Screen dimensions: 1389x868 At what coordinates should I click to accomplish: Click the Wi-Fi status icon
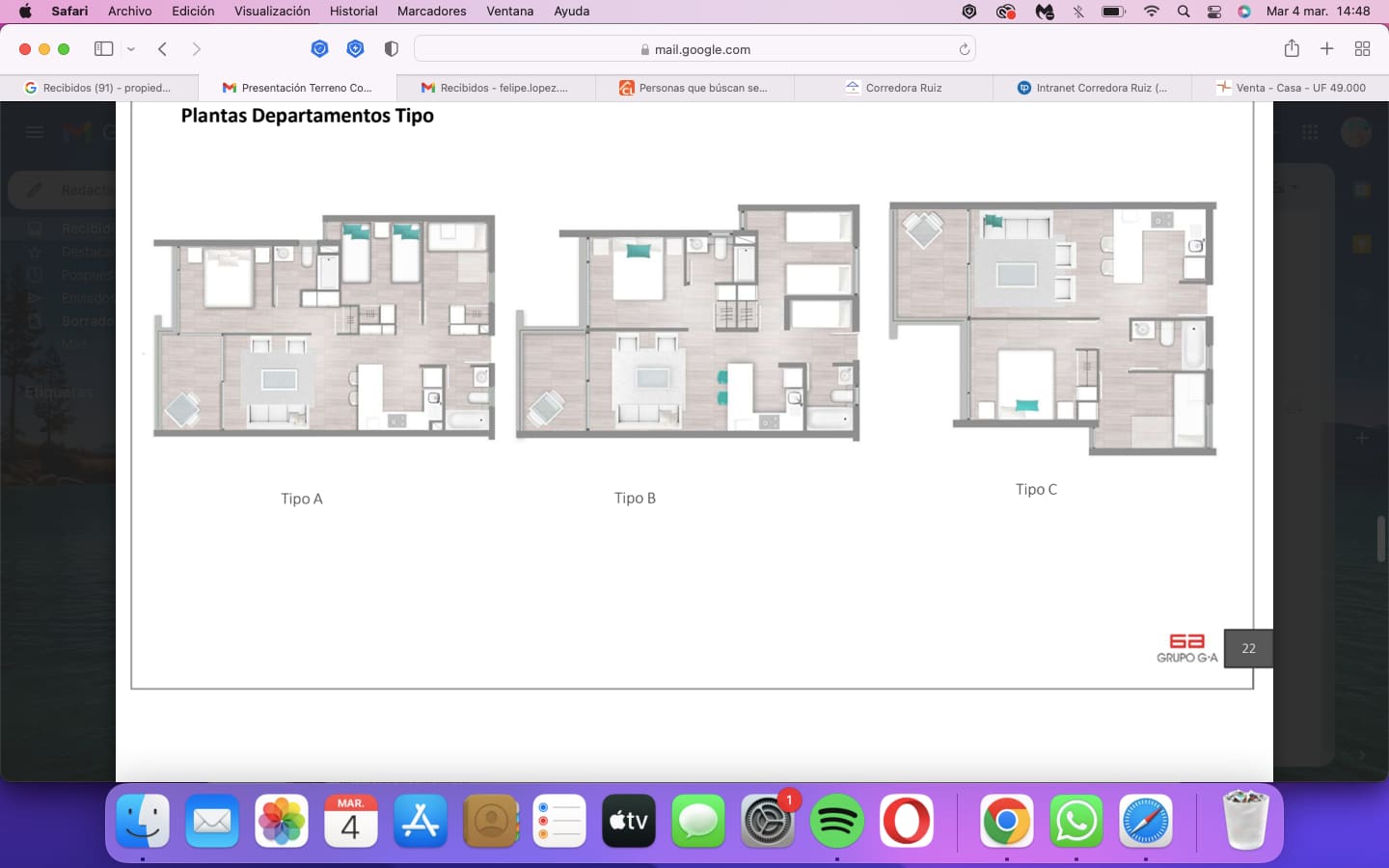point(1152,12)
